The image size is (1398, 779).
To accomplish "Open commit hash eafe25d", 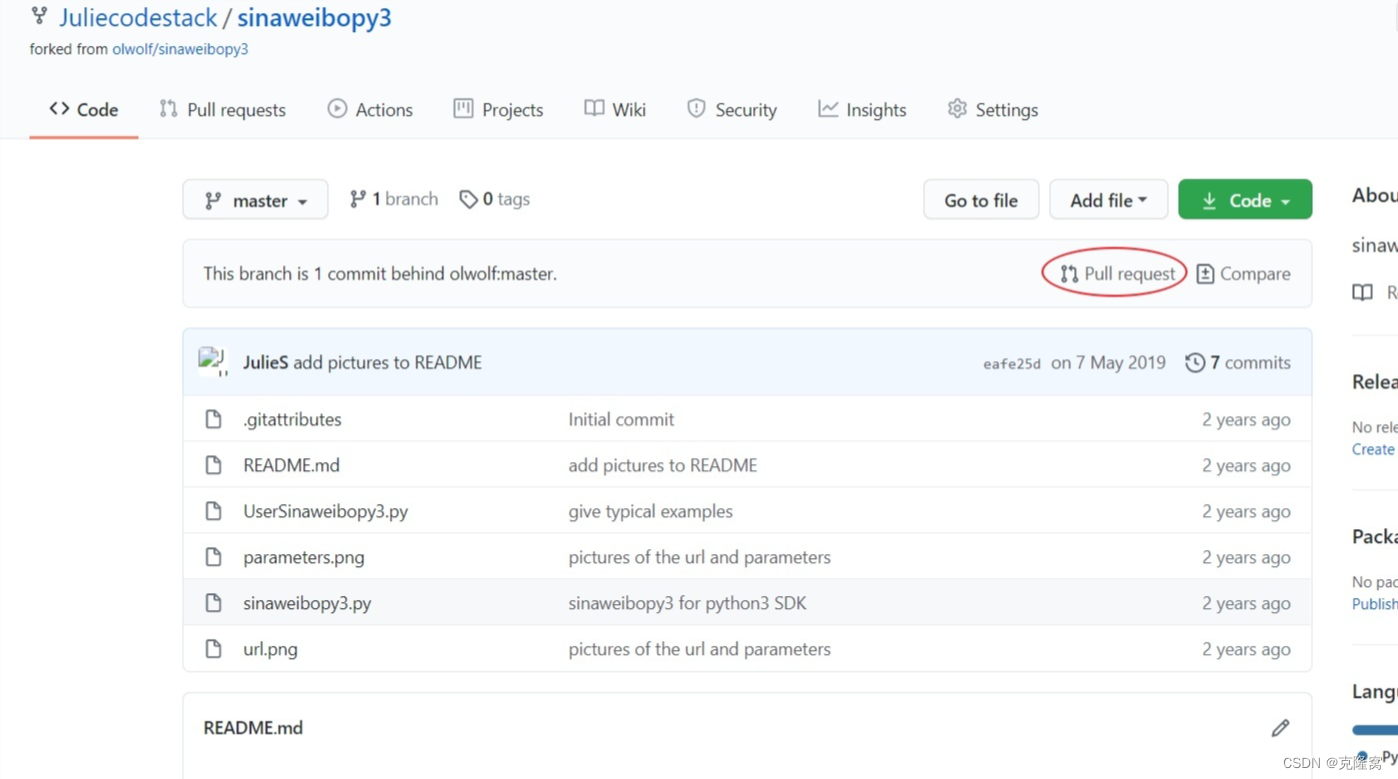I will (1012, 364).
